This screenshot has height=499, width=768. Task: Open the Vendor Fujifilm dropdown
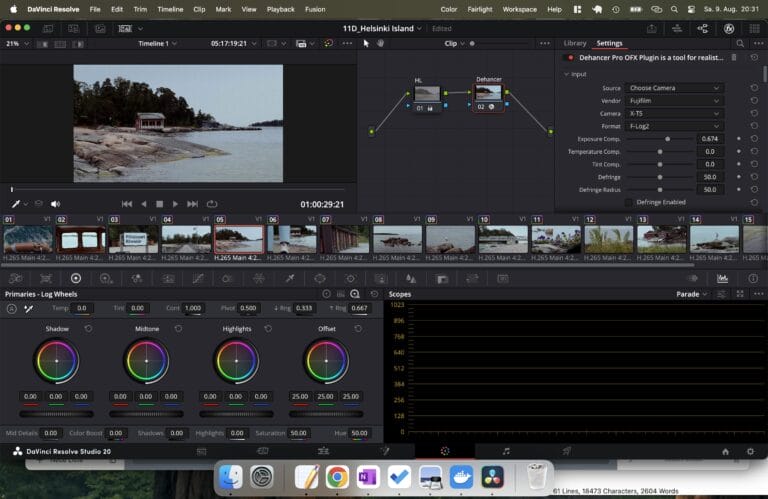(x=674, y=101)
